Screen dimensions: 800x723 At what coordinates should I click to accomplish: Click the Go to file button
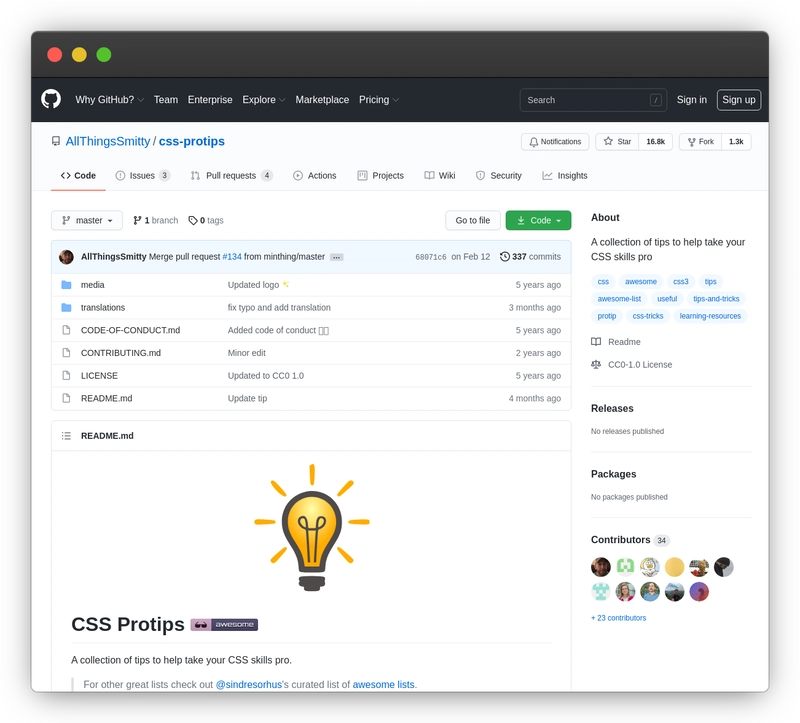pyautogui.click(x=472, y=220)
